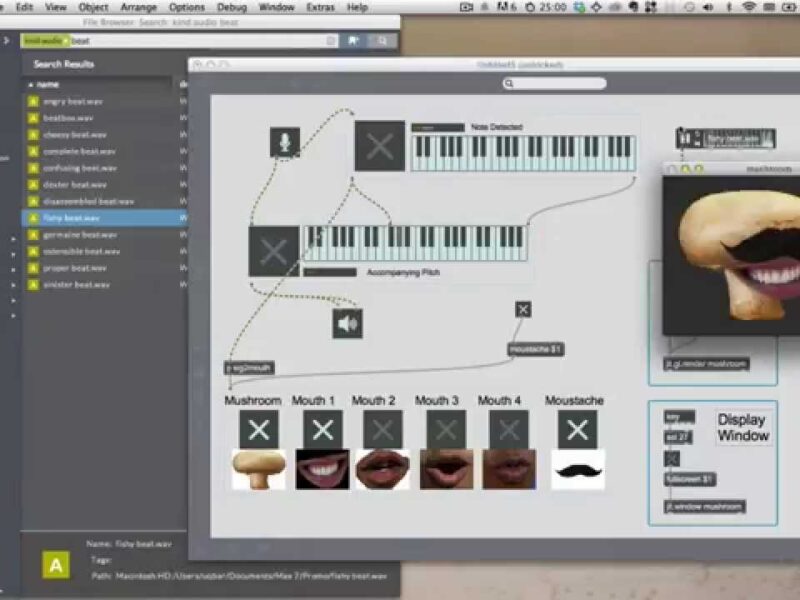The width and height of the screenshot is (800, 600).
Task: Toggle the large X next to Note Detected keyboard
Action: [380, 147]
